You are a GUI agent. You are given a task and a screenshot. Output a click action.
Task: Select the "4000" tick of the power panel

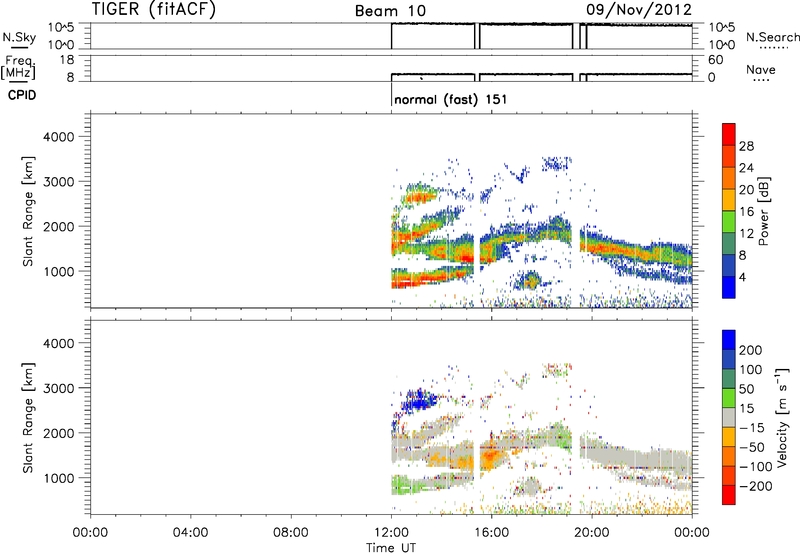[x=59, y=137]
